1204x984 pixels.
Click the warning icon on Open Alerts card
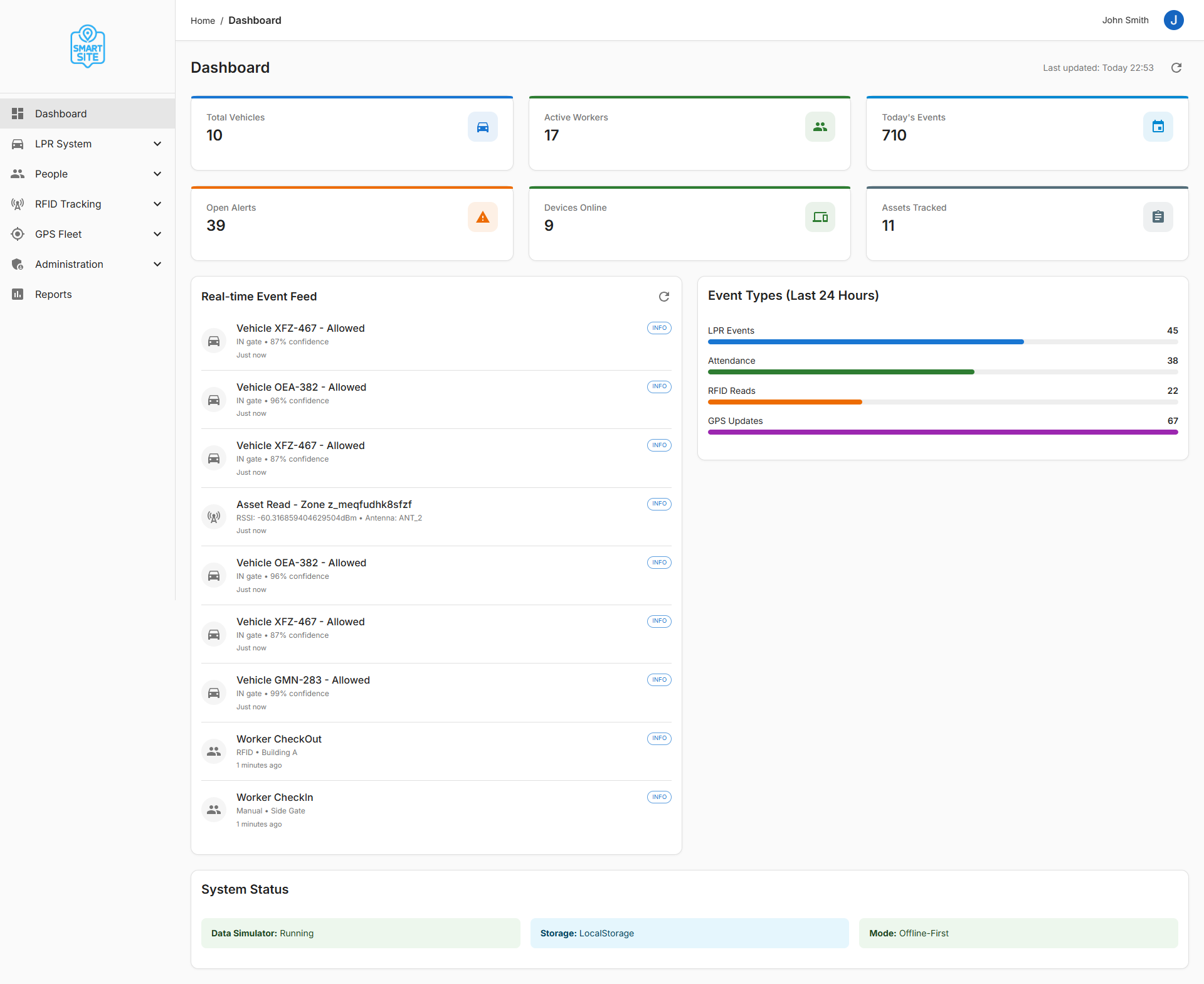(482, 216)
